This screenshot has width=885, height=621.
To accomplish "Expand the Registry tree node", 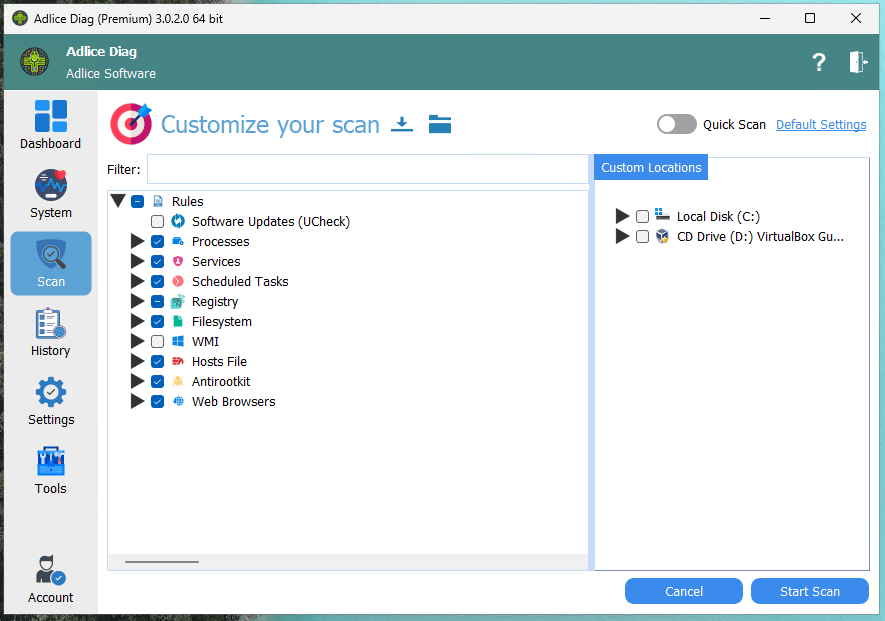I will coord(138,301).
